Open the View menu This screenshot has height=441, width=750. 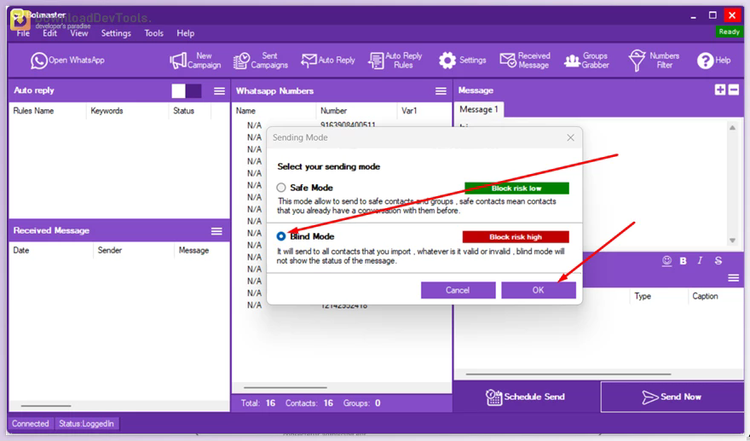79,33
